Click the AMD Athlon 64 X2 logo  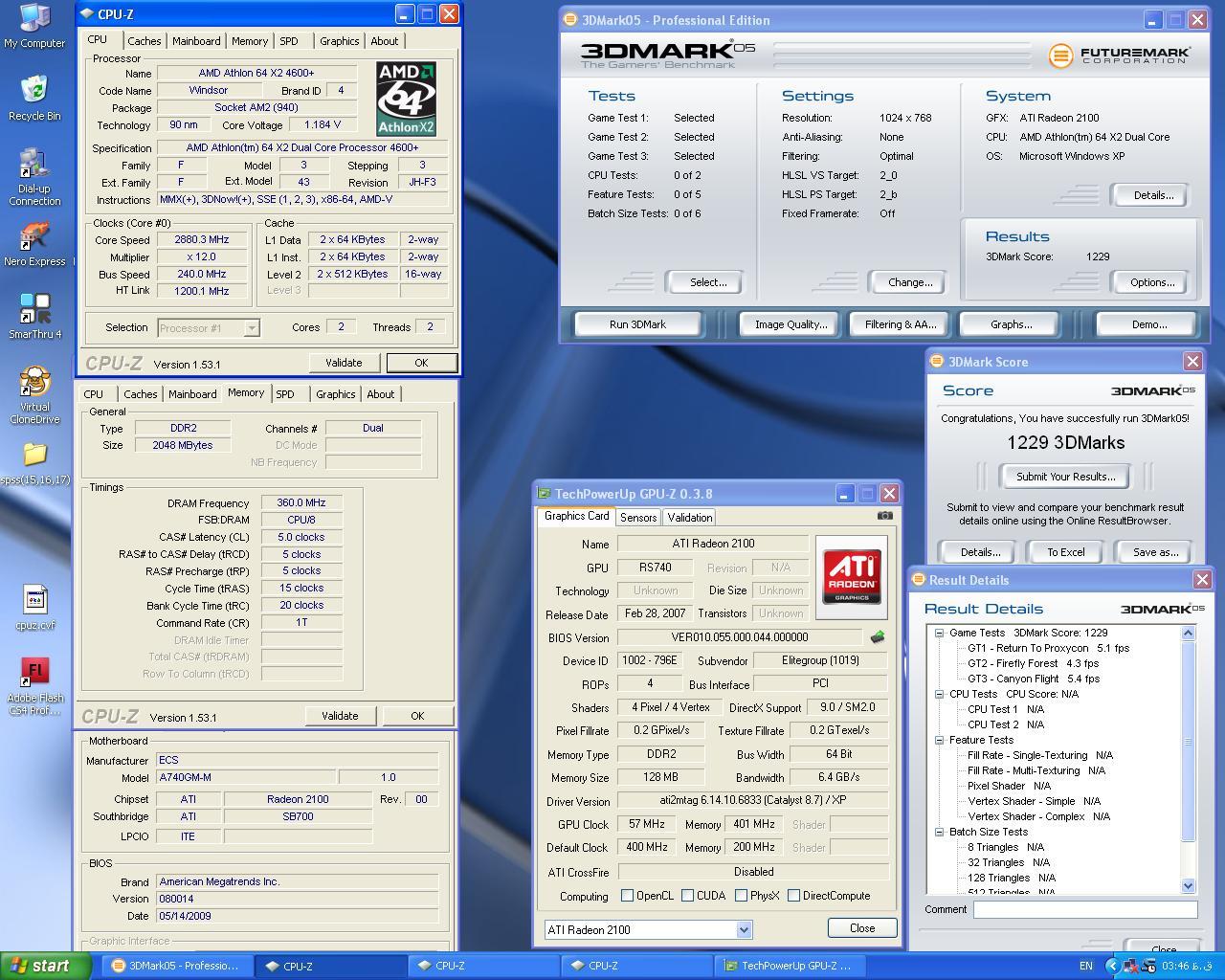[406, 99]
